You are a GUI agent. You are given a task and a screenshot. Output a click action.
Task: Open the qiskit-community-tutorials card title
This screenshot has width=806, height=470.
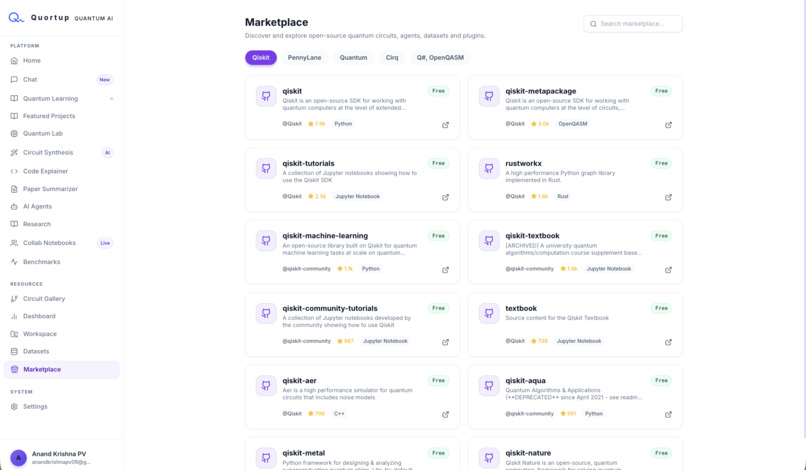pos(329,309)
